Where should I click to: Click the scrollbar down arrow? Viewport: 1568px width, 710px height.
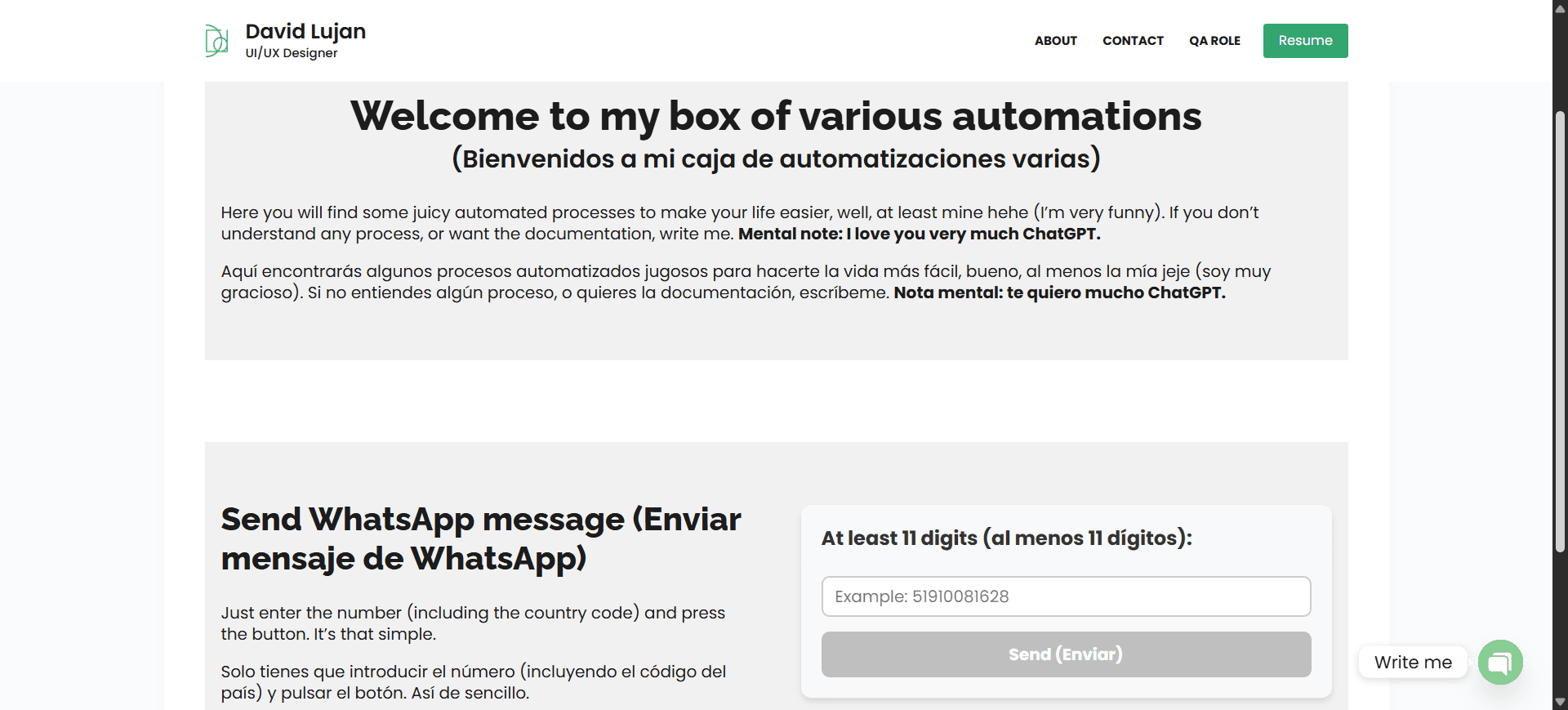[x=1560, y=702]
